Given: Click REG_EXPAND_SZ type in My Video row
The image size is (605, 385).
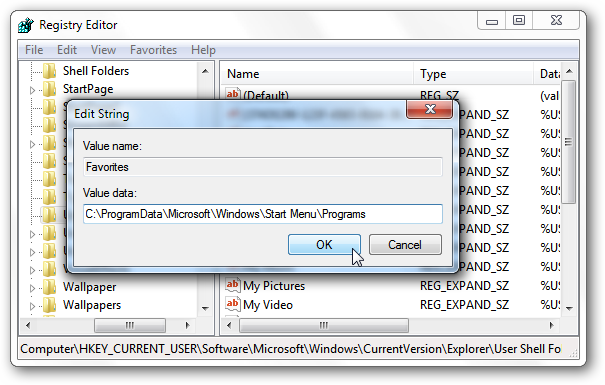Looking at the screenshot, I should point(464,305).
